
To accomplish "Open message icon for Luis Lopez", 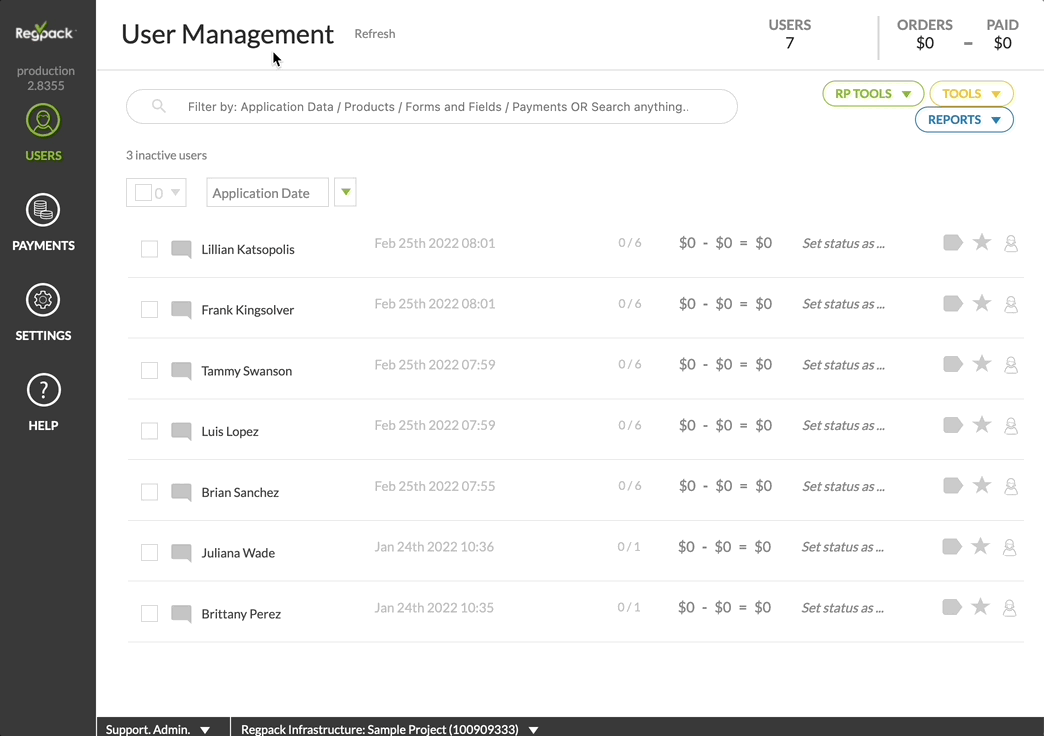I will [x=181, y=432].
